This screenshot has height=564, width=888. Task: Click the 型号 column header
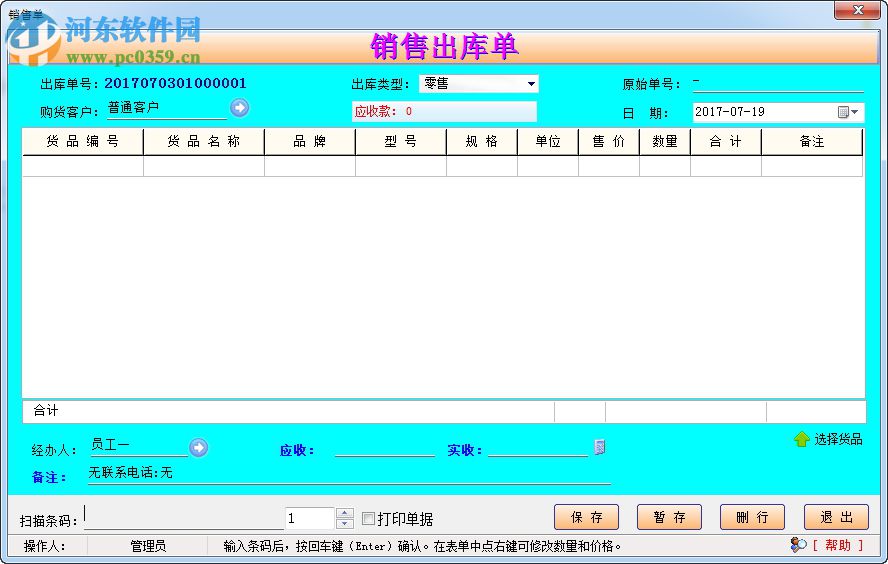point(401,142)
